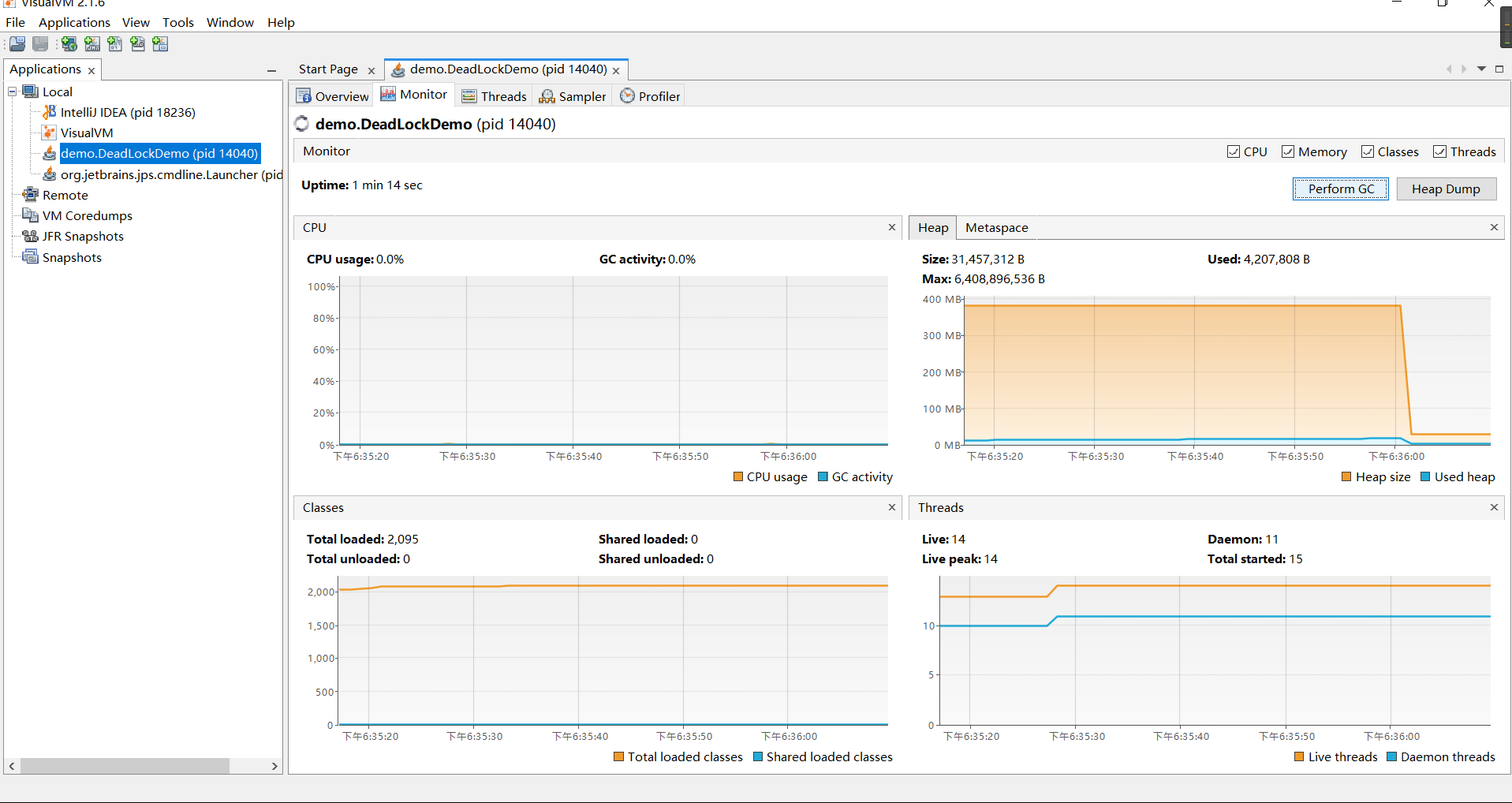The image size is (1512, 803).
Task: Close the Start Page tab
Action: pos(371,71)
